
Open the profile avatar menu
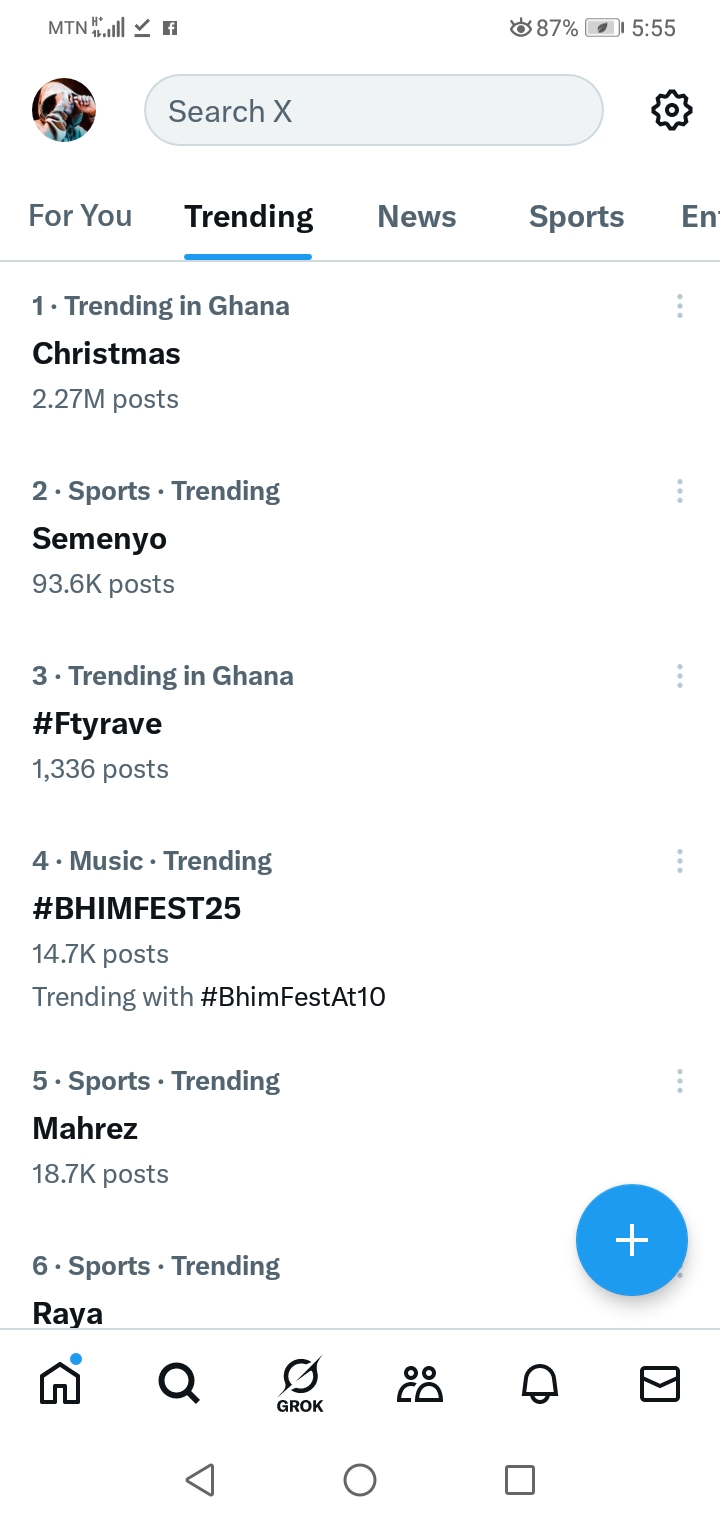(64, 110)
